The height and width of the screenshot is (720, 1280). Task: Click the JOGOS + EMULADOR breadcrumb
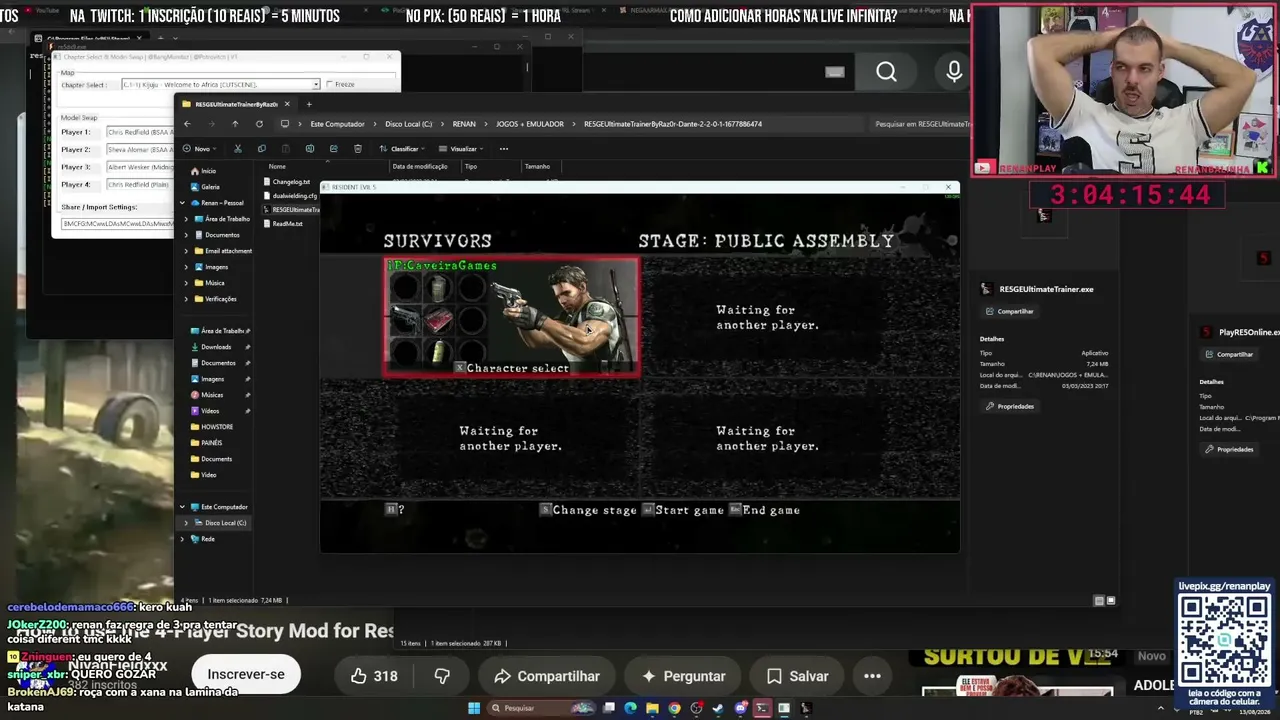(x=530, y=124)
